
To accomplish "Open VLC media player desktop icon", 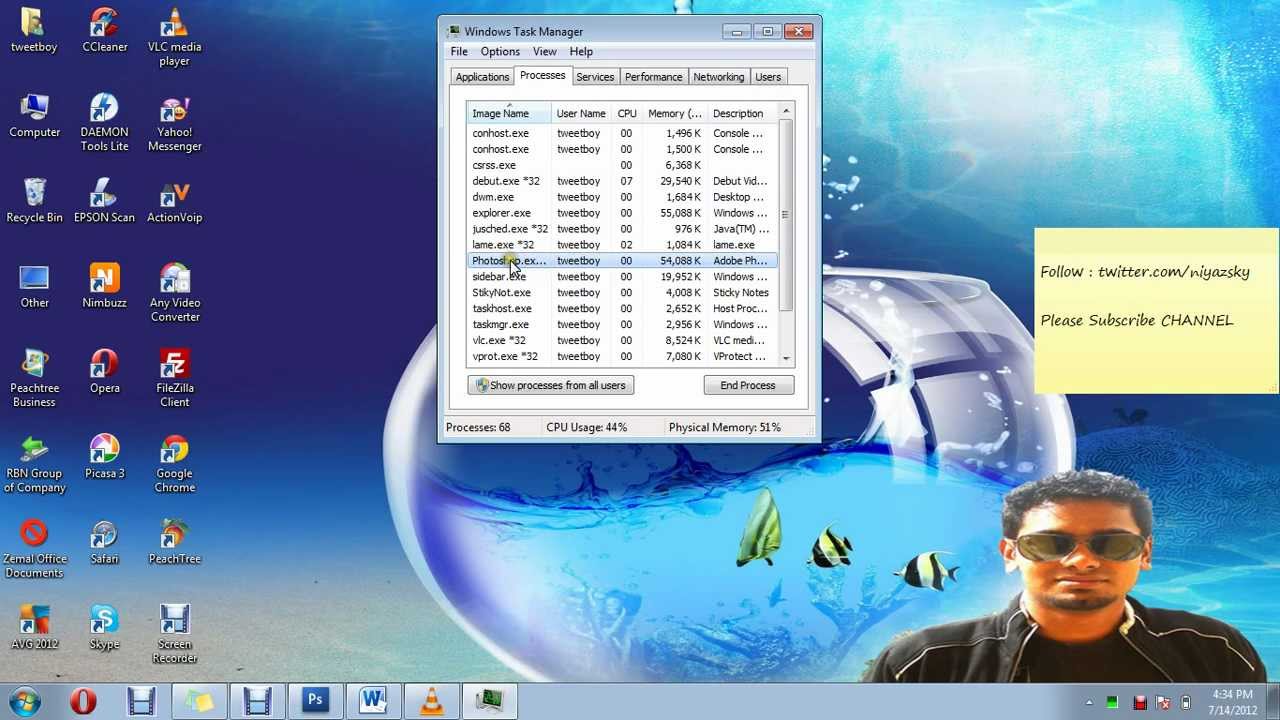I will (x=174, y=37).
